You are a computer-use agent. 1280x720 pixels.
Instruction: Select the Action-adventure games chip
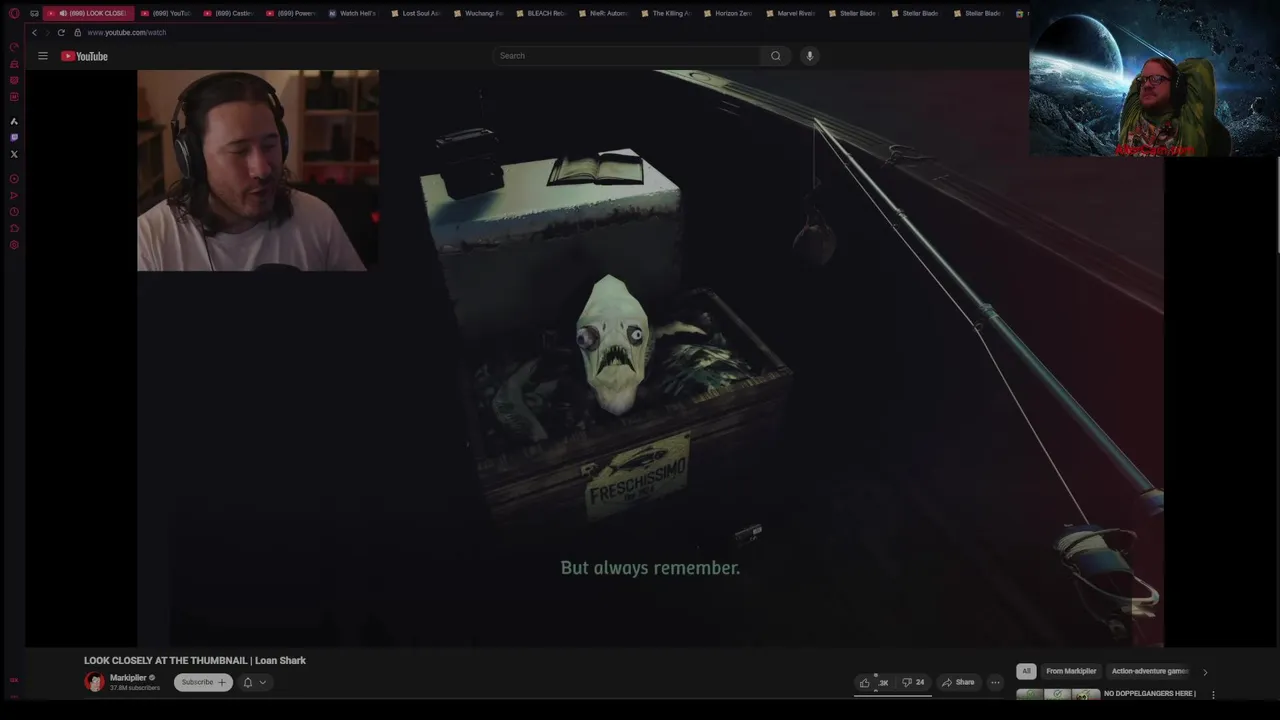[x=1150, y=671]
